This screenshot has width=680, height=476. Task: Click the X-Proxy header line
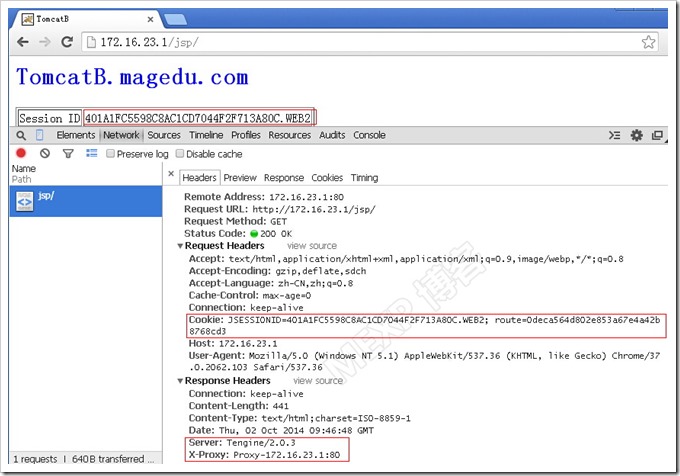[x=264, y=455]
